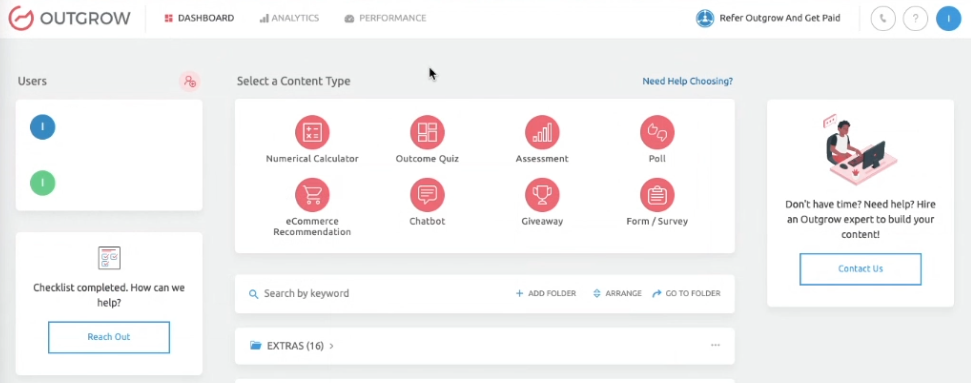Choose the Numerical Calculator icon
971x383 pixels.
[x=312, y=132]
